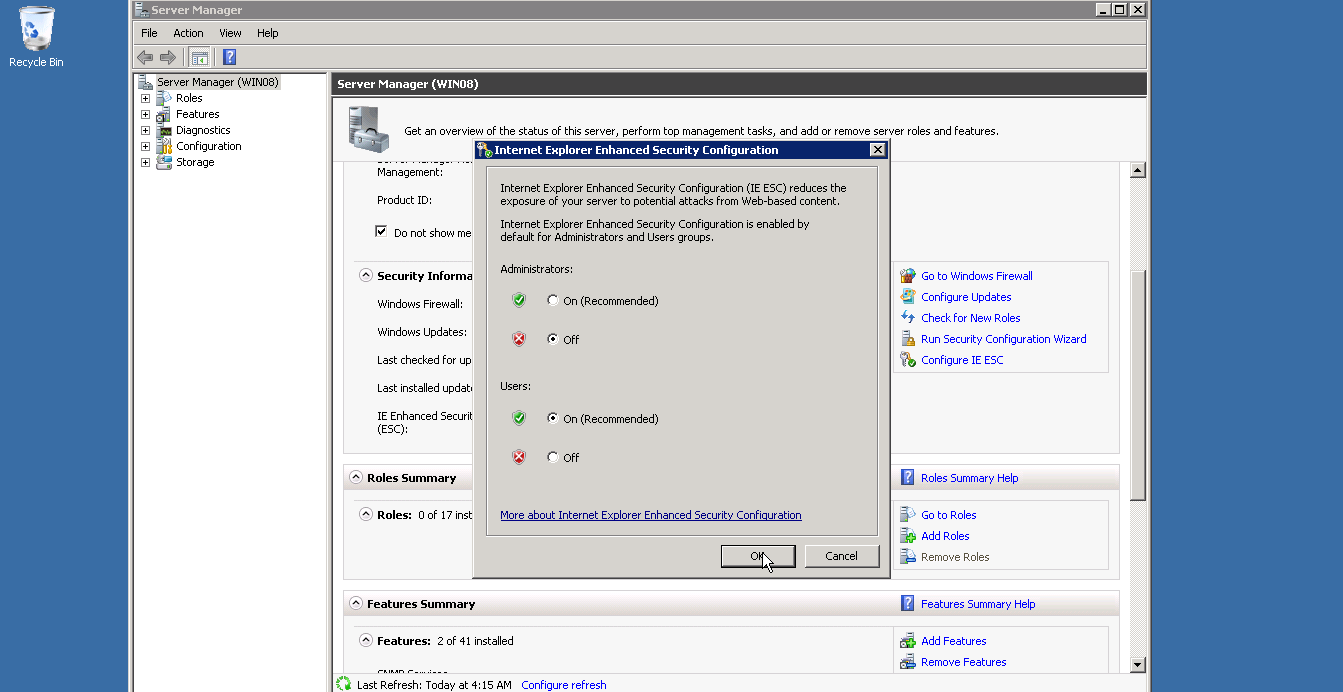Click the Forward arrow toolbar icon
Viewport: 1343px width, 692px height.
(x=168, y=57)
